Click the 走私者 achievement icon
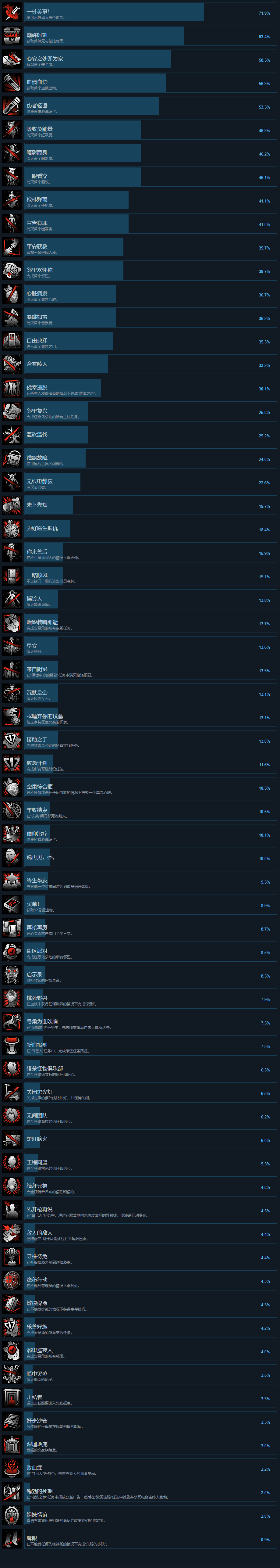The image size is (280, 1568). point(12,1399)
